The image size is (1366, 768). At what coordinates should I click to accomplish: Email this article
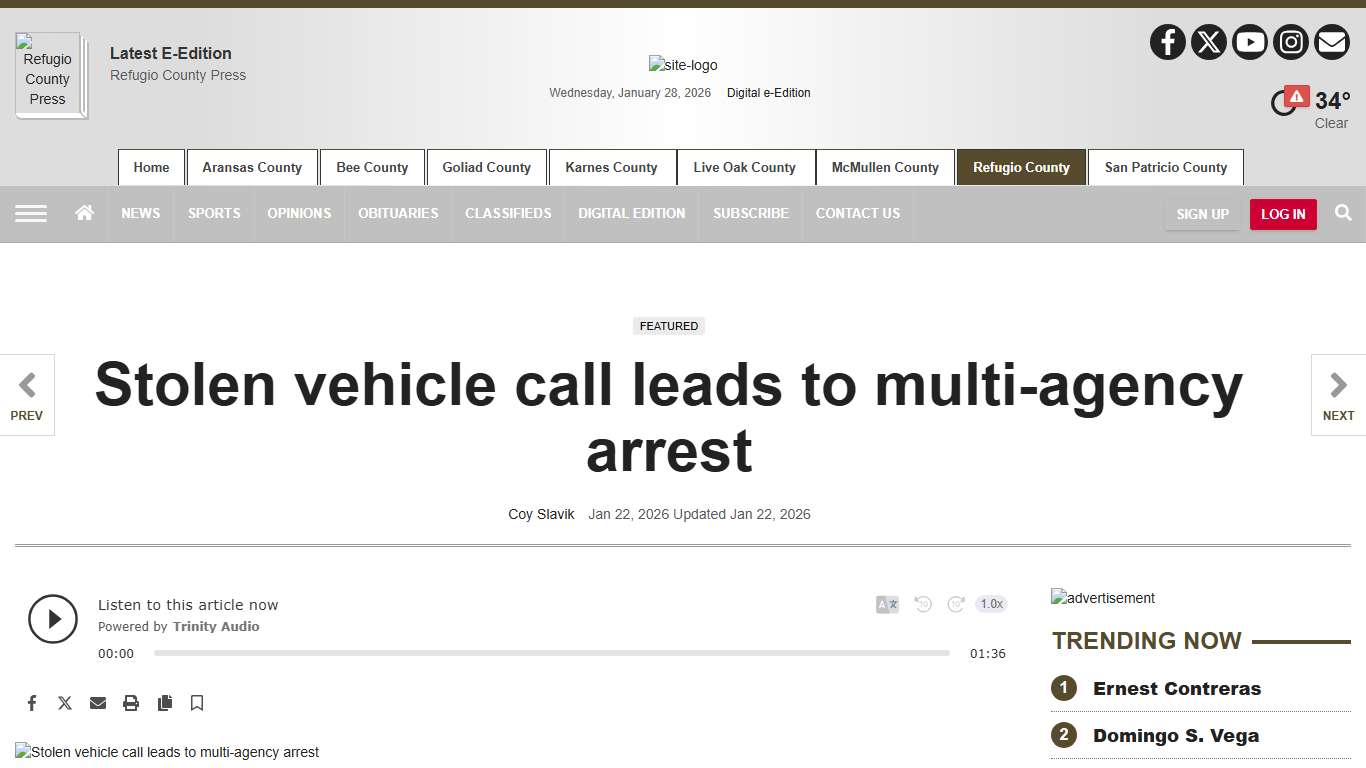98,703
